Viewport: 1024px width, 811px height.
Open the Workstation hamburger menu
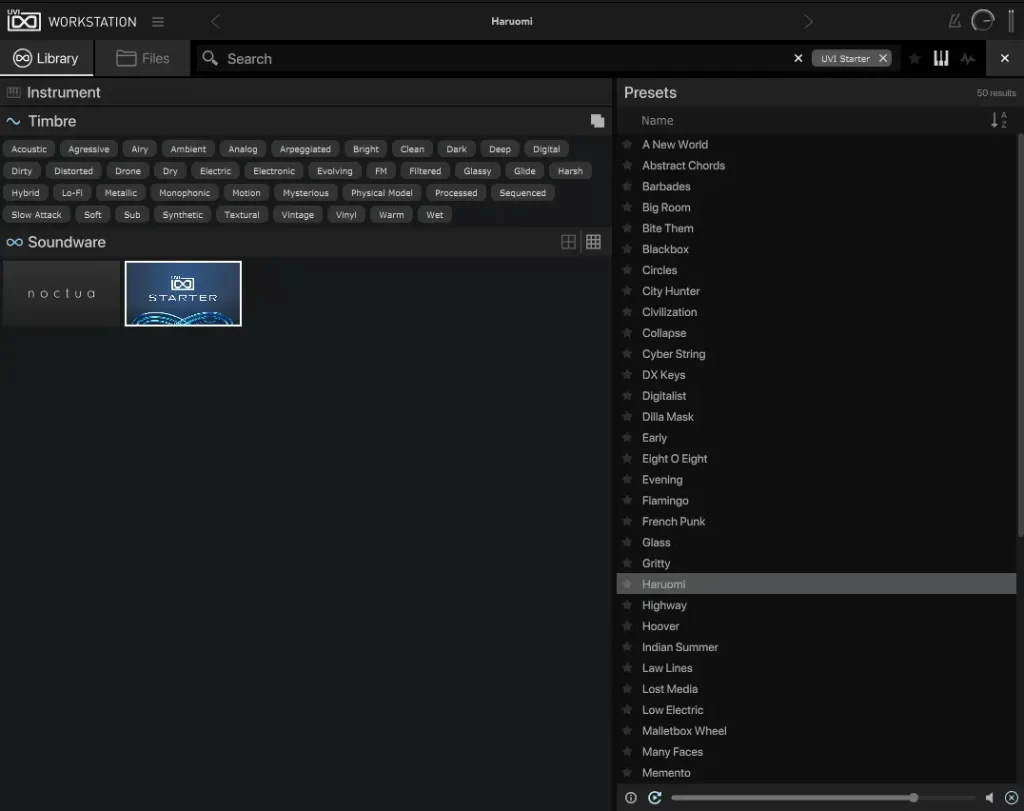tap(158, 22)
